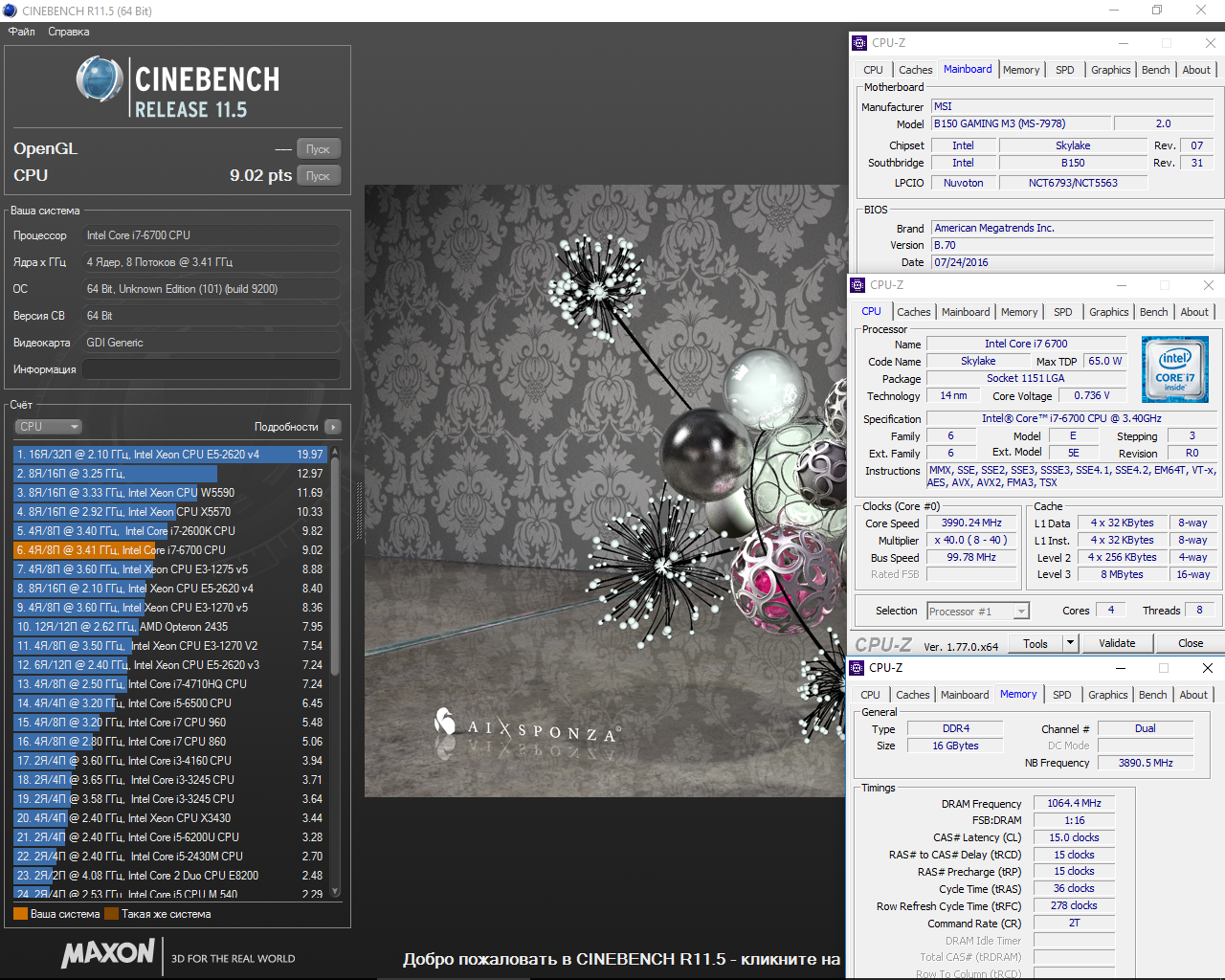
Task: Select ranking row Core i5-6500 CPU
Action: tap(170, 703)
